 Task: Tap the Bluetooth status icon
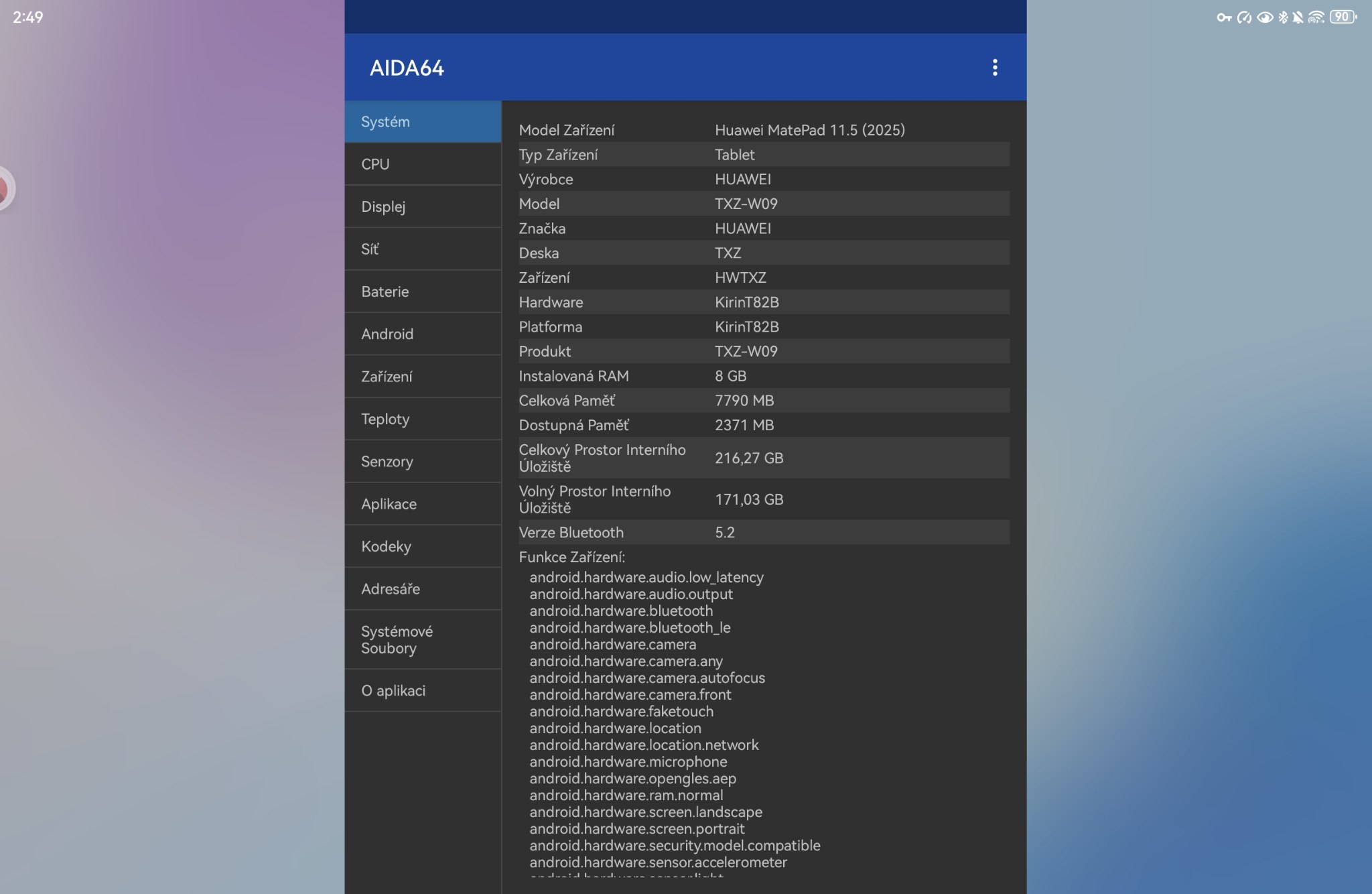pos(1283,17)
